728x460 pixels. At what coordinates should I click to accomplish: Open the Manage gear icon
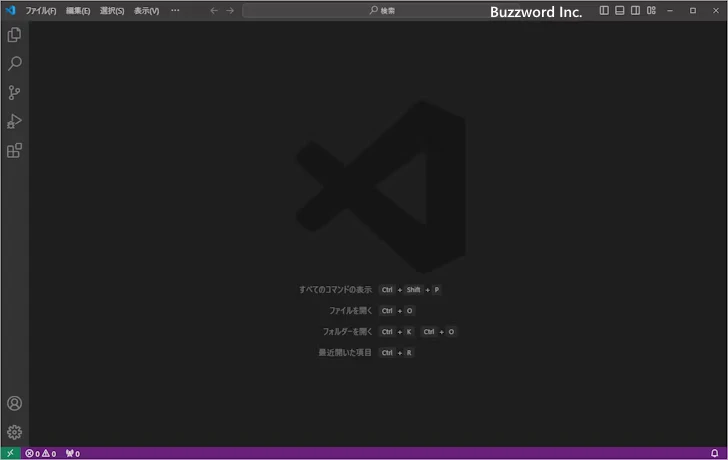pyautogui.click(x=14, y=432)
